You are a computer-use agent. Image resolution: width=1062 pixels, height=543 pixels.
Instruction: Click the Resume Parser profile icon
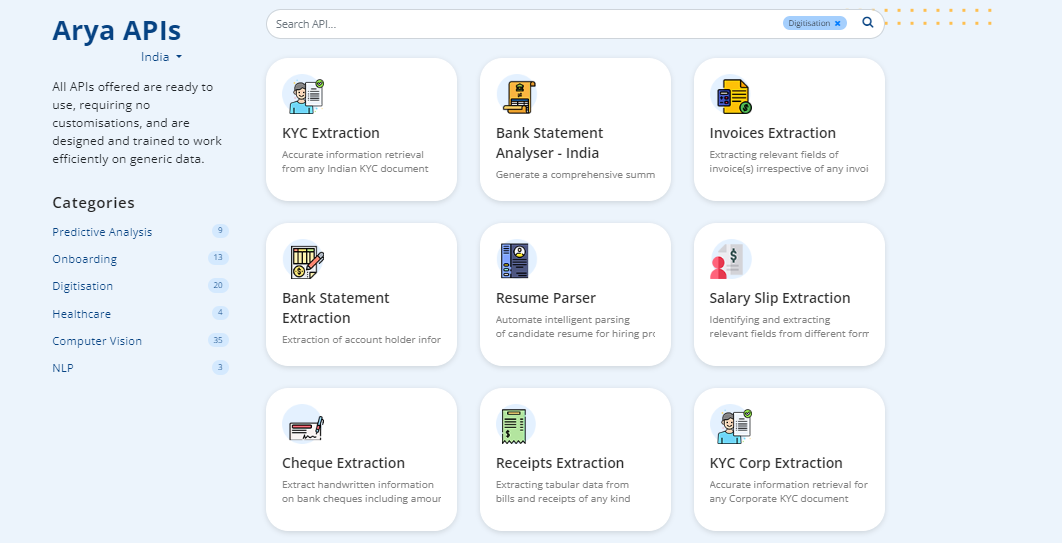517,260
